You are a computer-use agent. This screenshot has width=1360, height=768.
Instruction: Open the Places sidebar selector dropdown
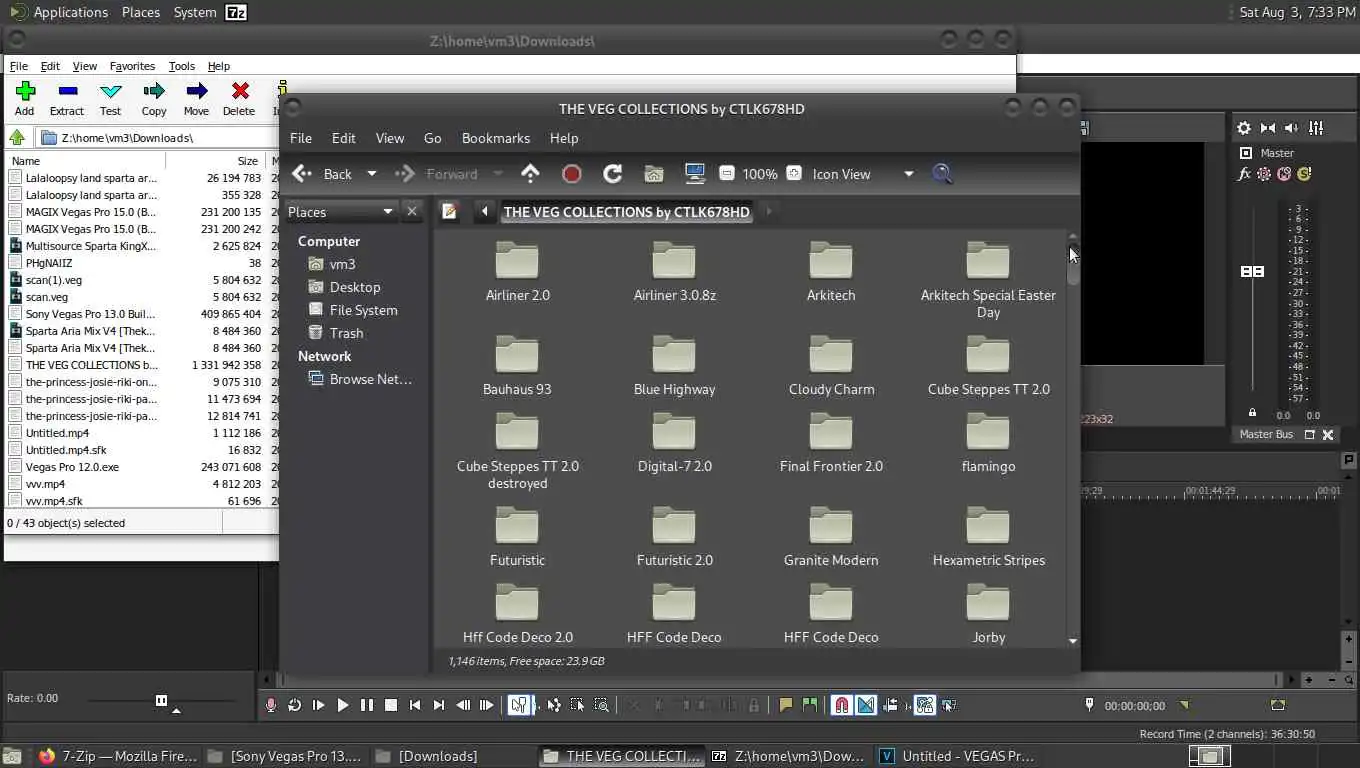tap(341, 212)
